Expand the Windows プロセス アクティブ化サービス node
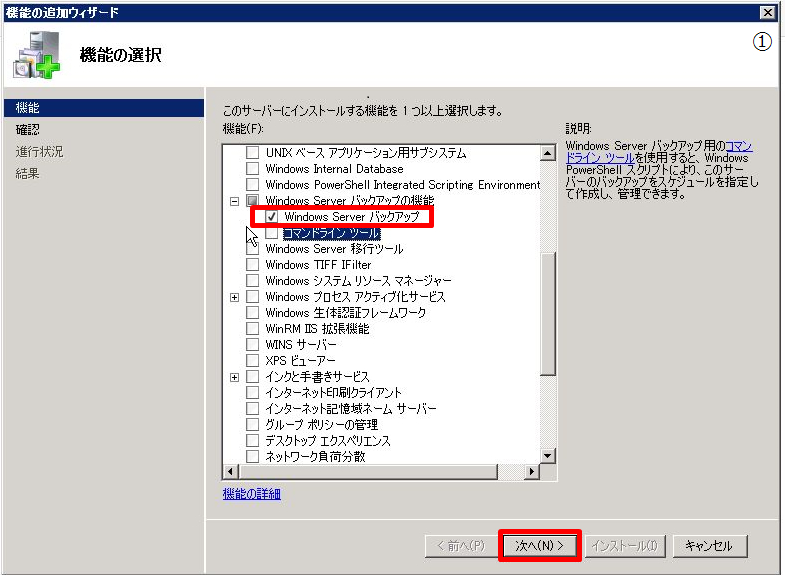This screenshot has width=785, height=575. (235, 297)
